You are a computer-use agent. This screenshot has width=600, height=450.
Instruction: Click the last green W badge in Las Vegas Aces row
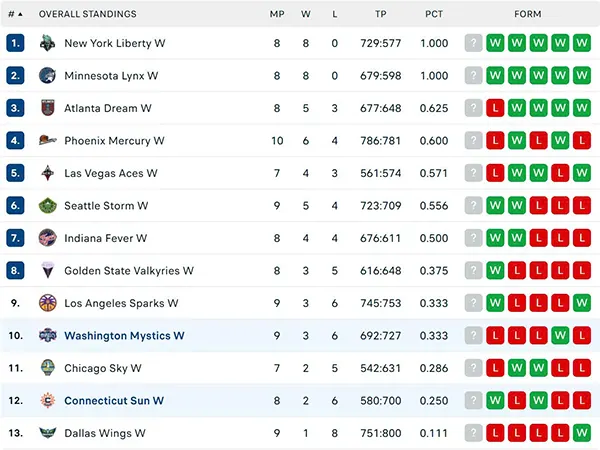(582, 173)
